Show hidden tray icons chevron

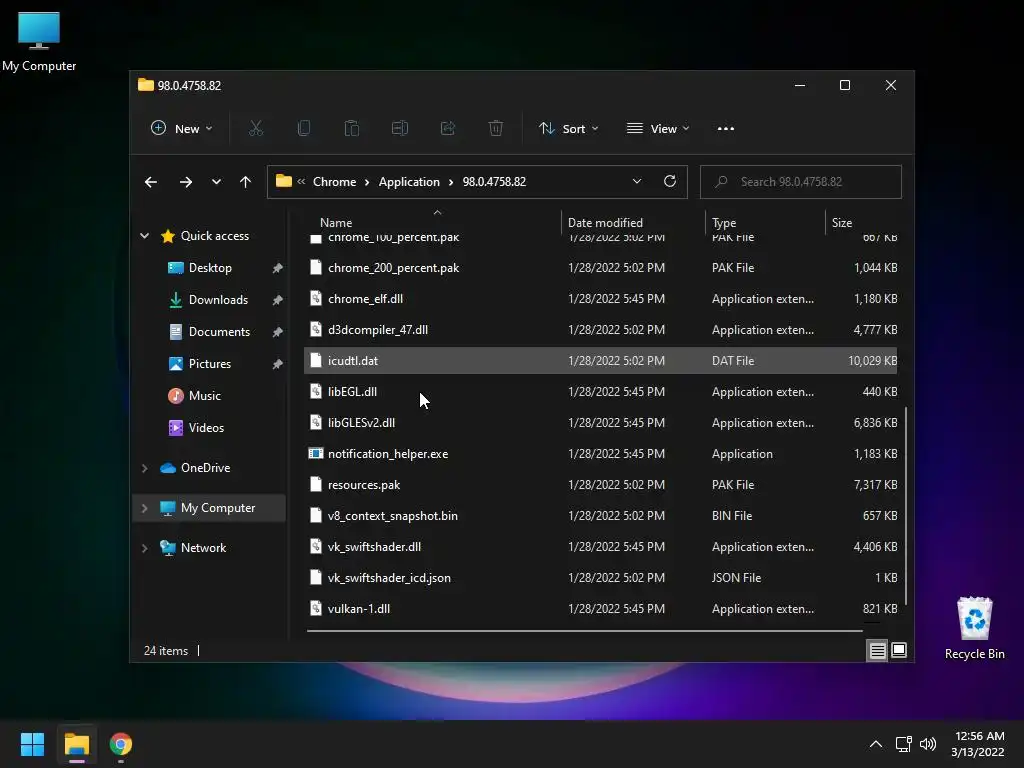(x=876, y=744)
